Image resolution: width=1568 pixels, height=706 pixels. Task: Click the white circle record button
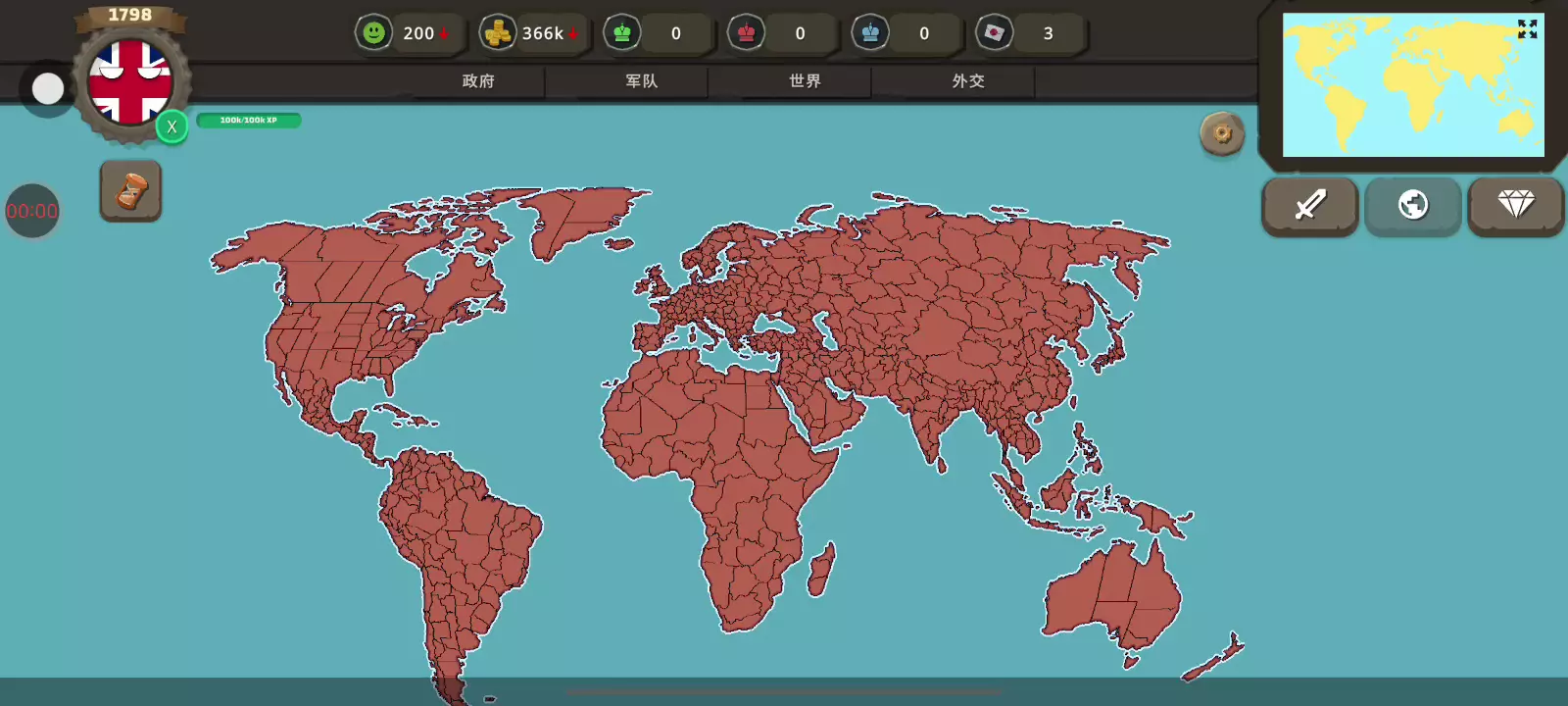[48, 89]
